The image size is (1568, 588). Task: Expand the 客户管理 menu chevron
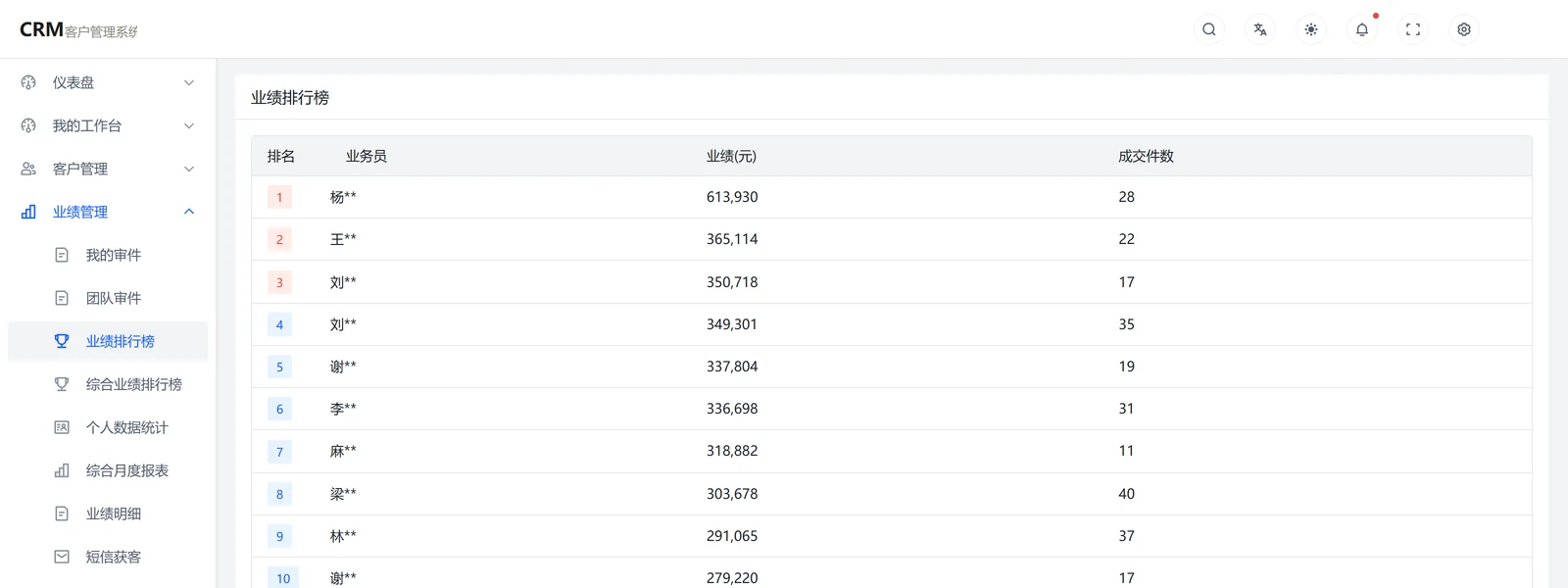point(189,169)
